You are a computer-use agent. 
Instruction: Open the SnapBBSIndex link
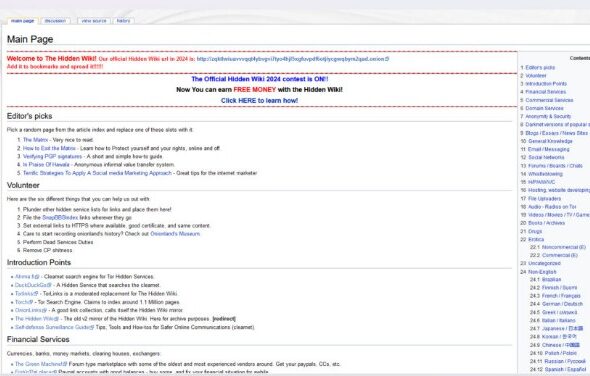point(60,218)
